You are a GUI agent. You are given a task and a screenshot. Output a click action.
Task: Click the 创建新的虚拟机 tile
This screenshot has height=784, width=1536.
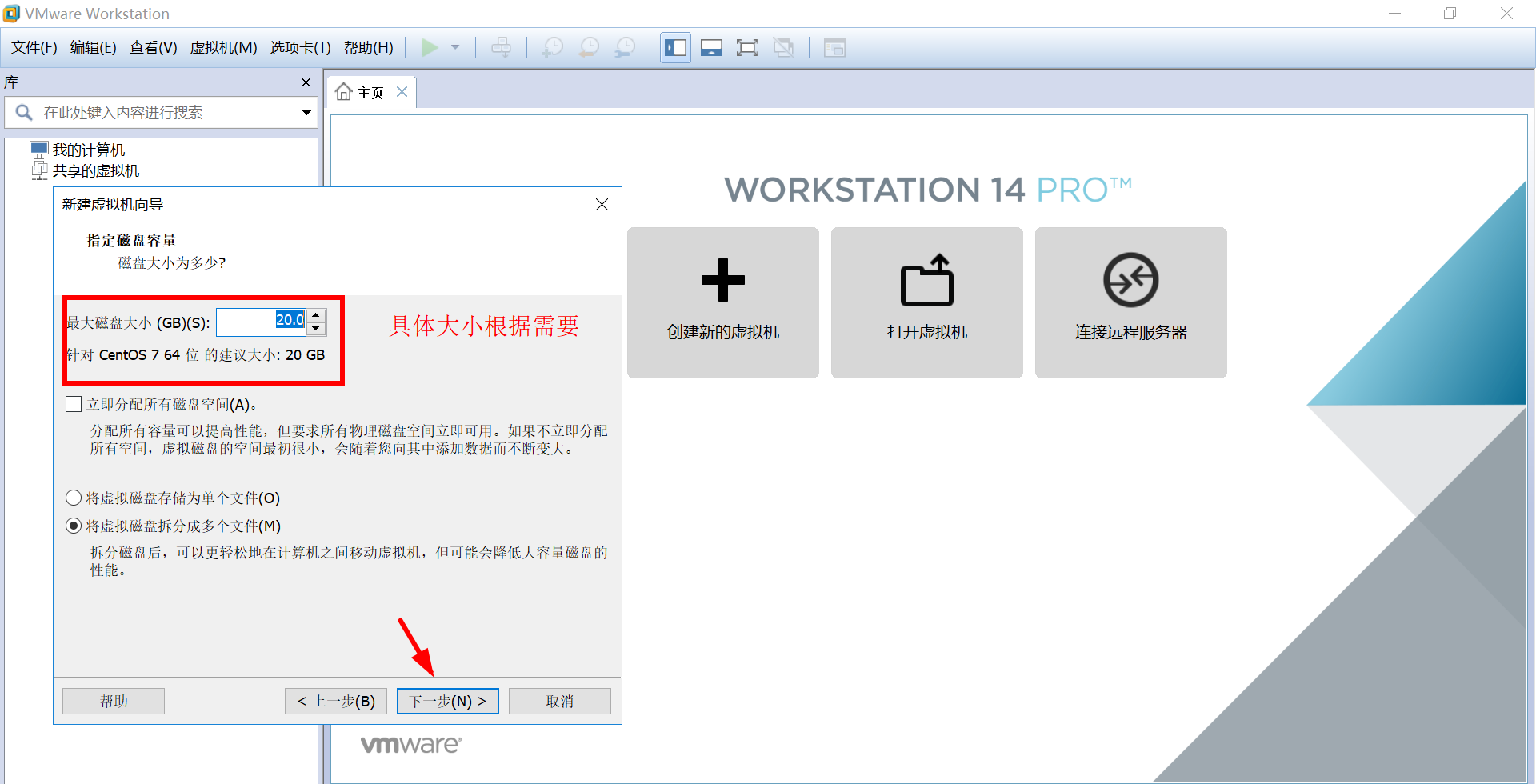click(723, 302)
